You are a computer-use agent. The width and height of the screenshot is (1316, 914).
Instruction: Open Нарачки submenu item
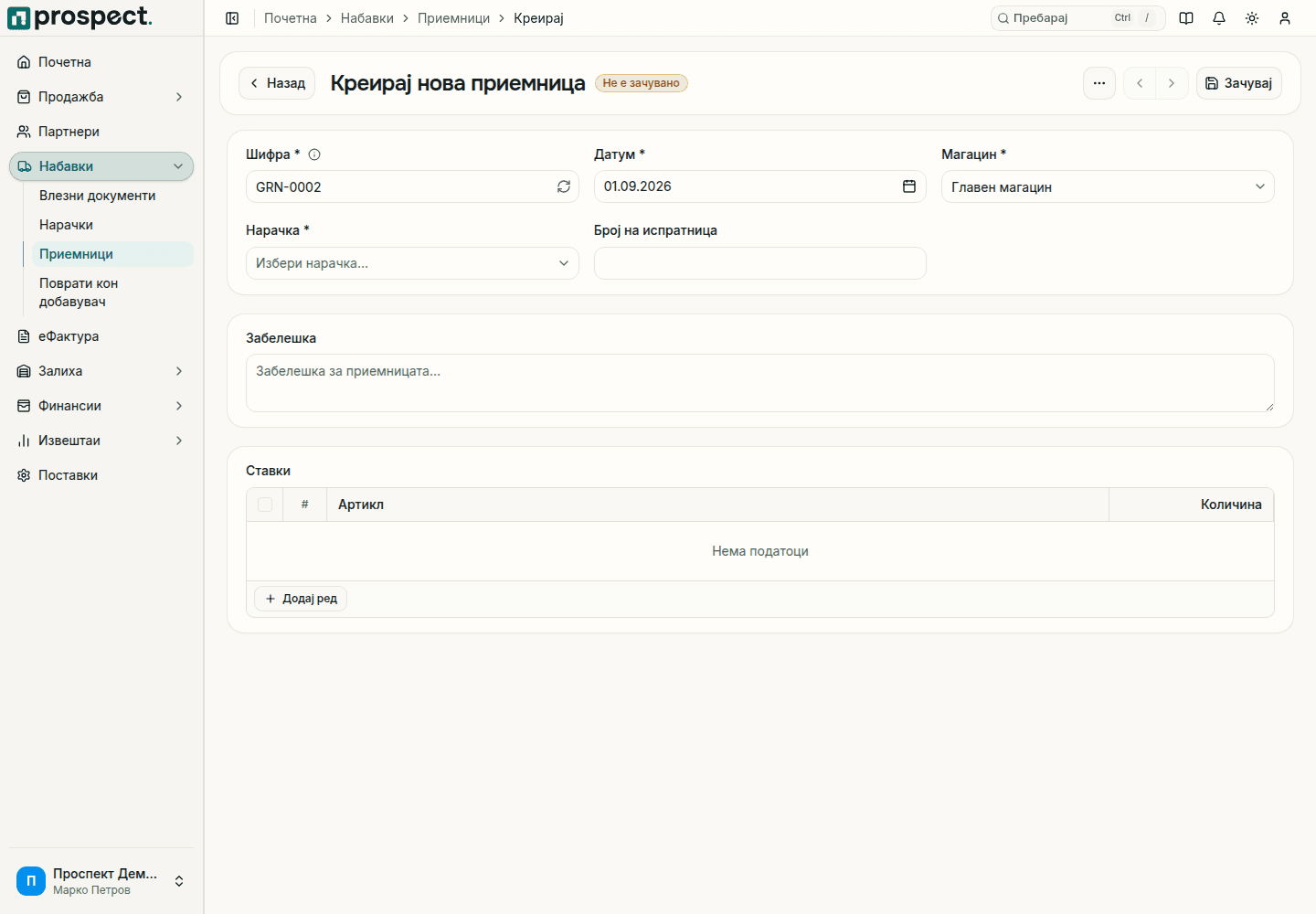112,225
